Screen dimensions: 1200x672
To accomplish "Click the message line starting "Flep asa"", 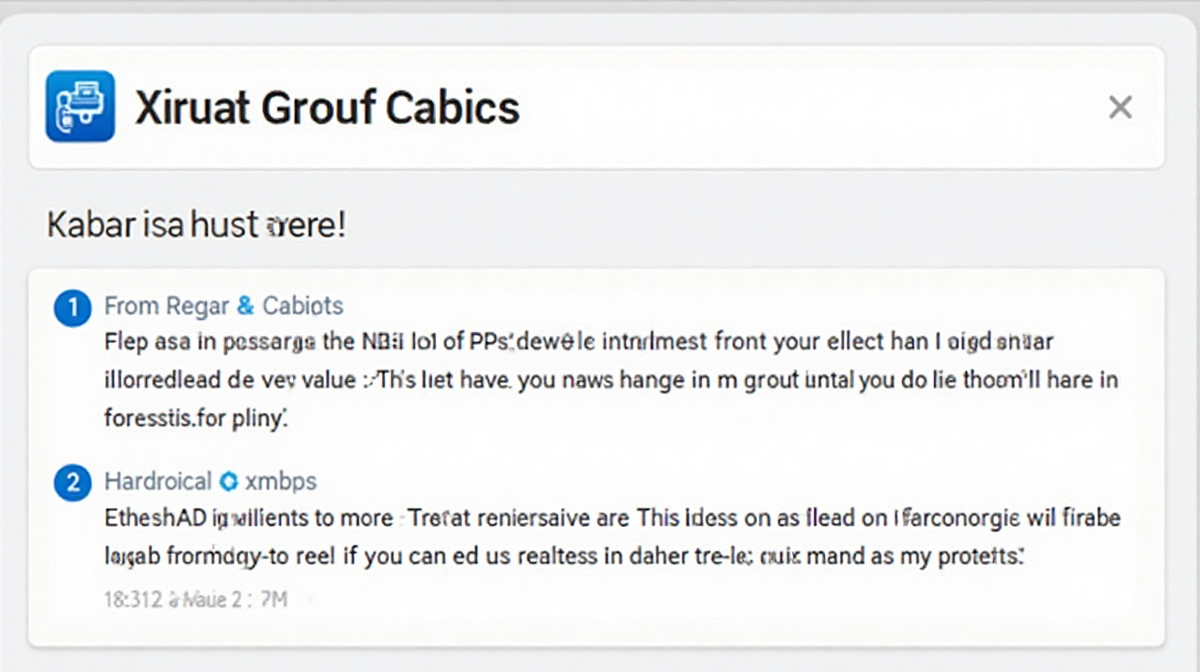I will [579, 342].
